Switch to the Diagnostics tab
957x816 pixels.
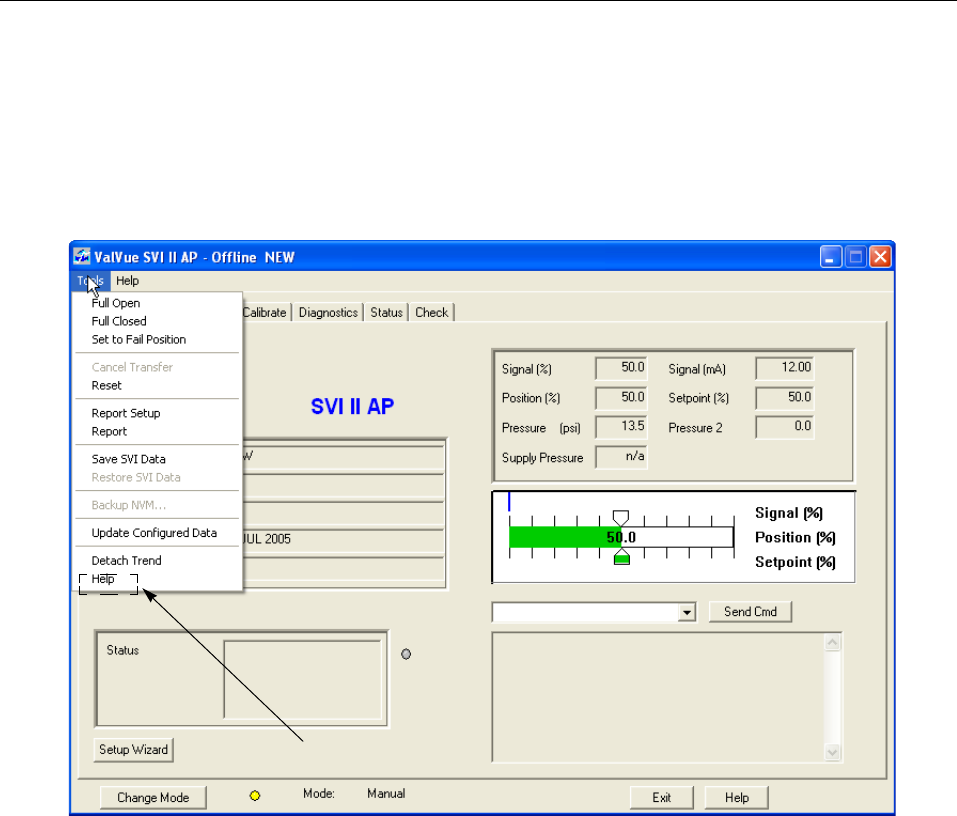(x=328, y=312)
